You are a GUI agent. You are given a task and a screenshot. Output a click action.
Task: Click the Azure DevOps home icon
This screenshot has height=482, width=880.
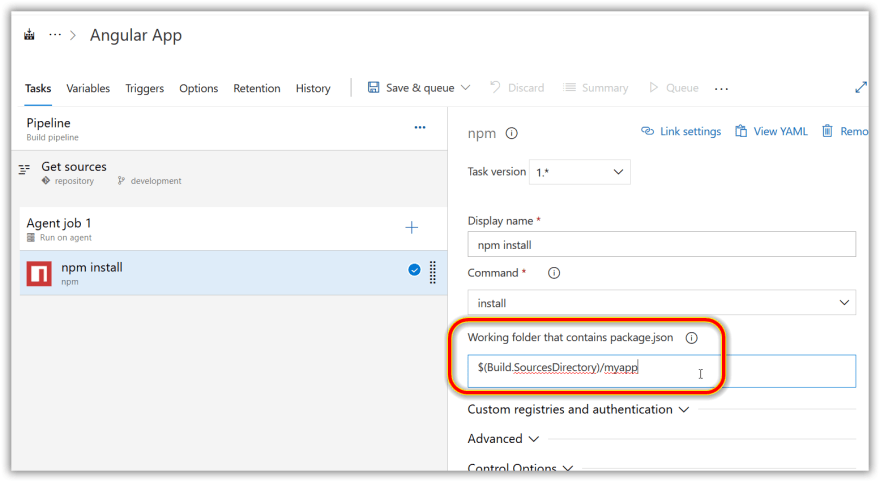tap(29, 35)
